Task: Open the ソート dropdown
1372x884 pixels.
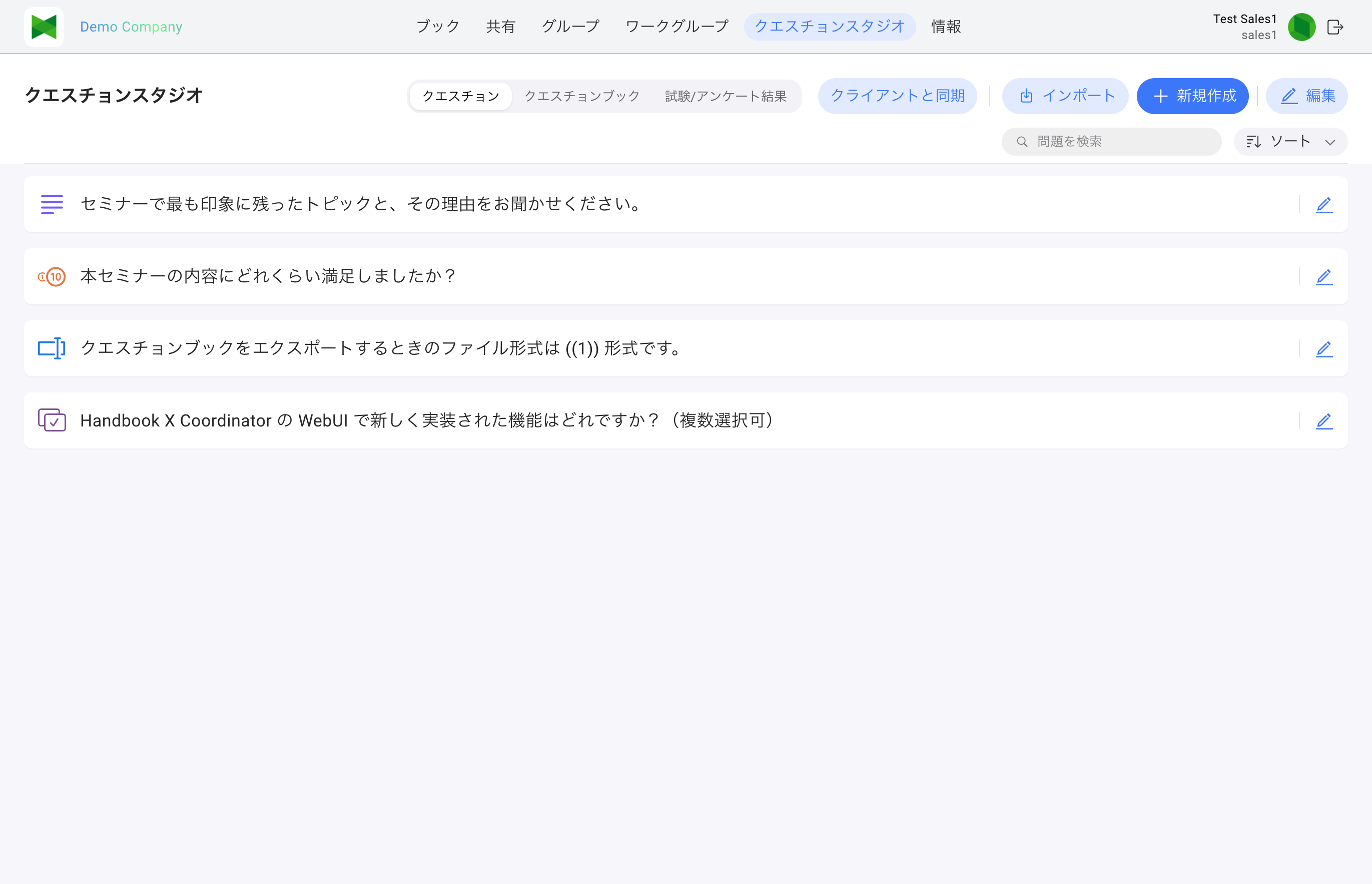Action: pos(1290,141)
